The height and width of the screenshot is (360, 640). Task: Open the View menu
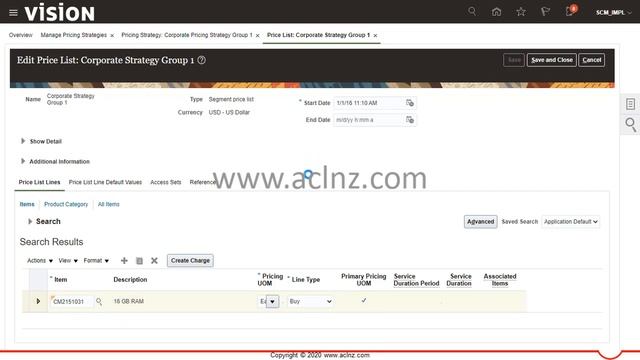tap(68, 260)
